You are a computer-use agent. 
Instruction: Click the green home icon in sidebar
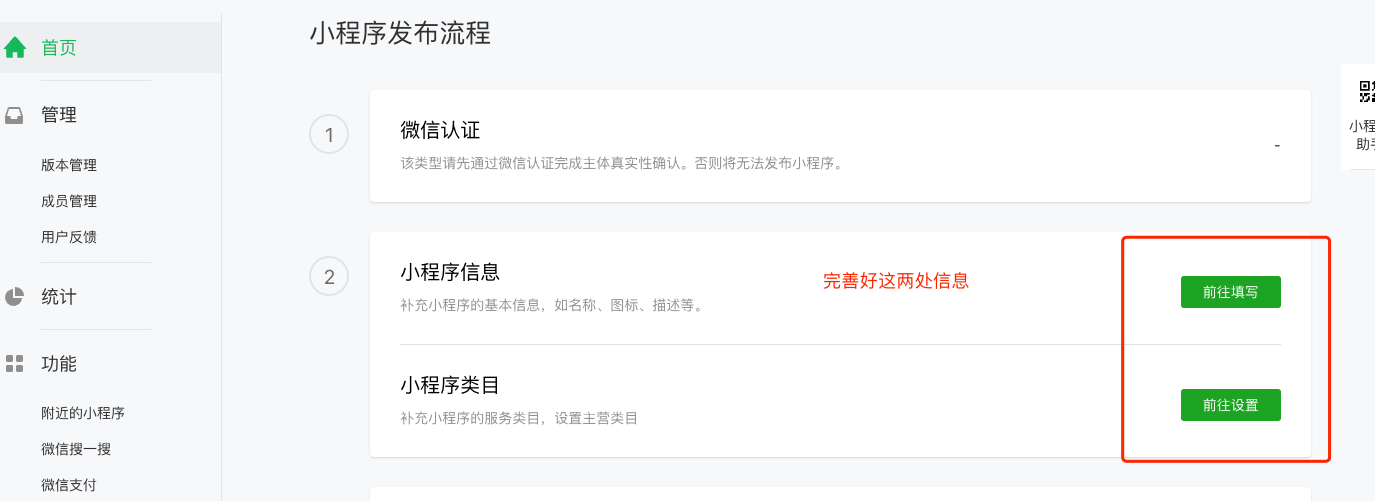tap(14, 47)
